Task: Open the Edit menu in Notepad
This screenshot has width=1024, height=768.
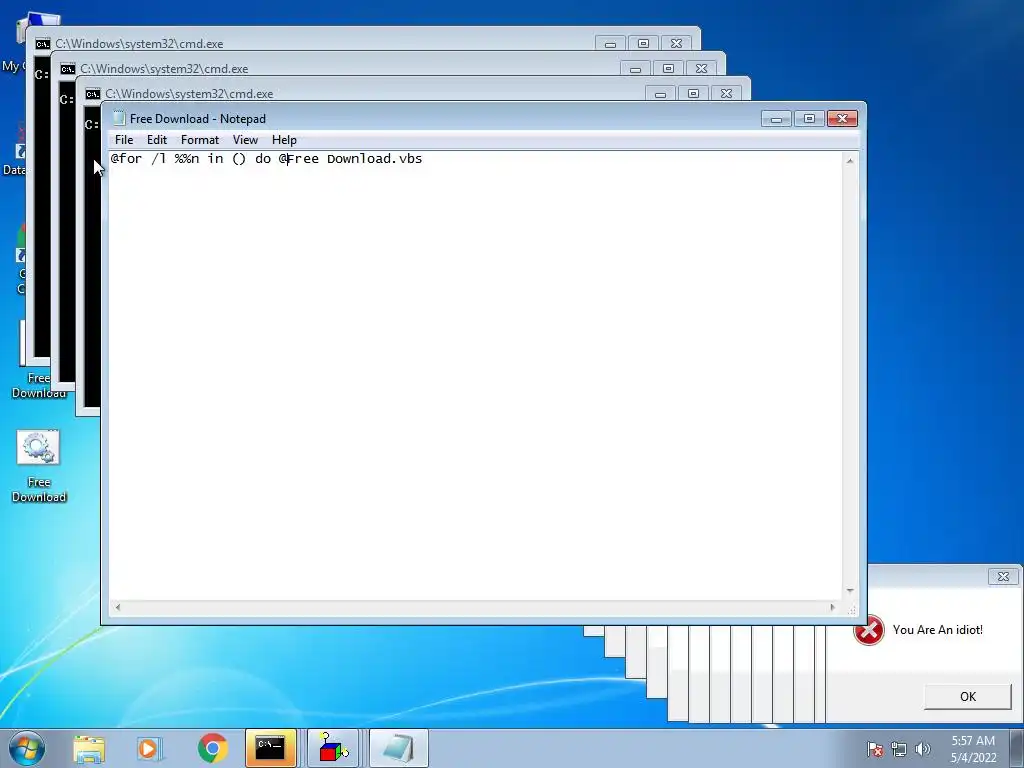Action: [x=157, y=140]
